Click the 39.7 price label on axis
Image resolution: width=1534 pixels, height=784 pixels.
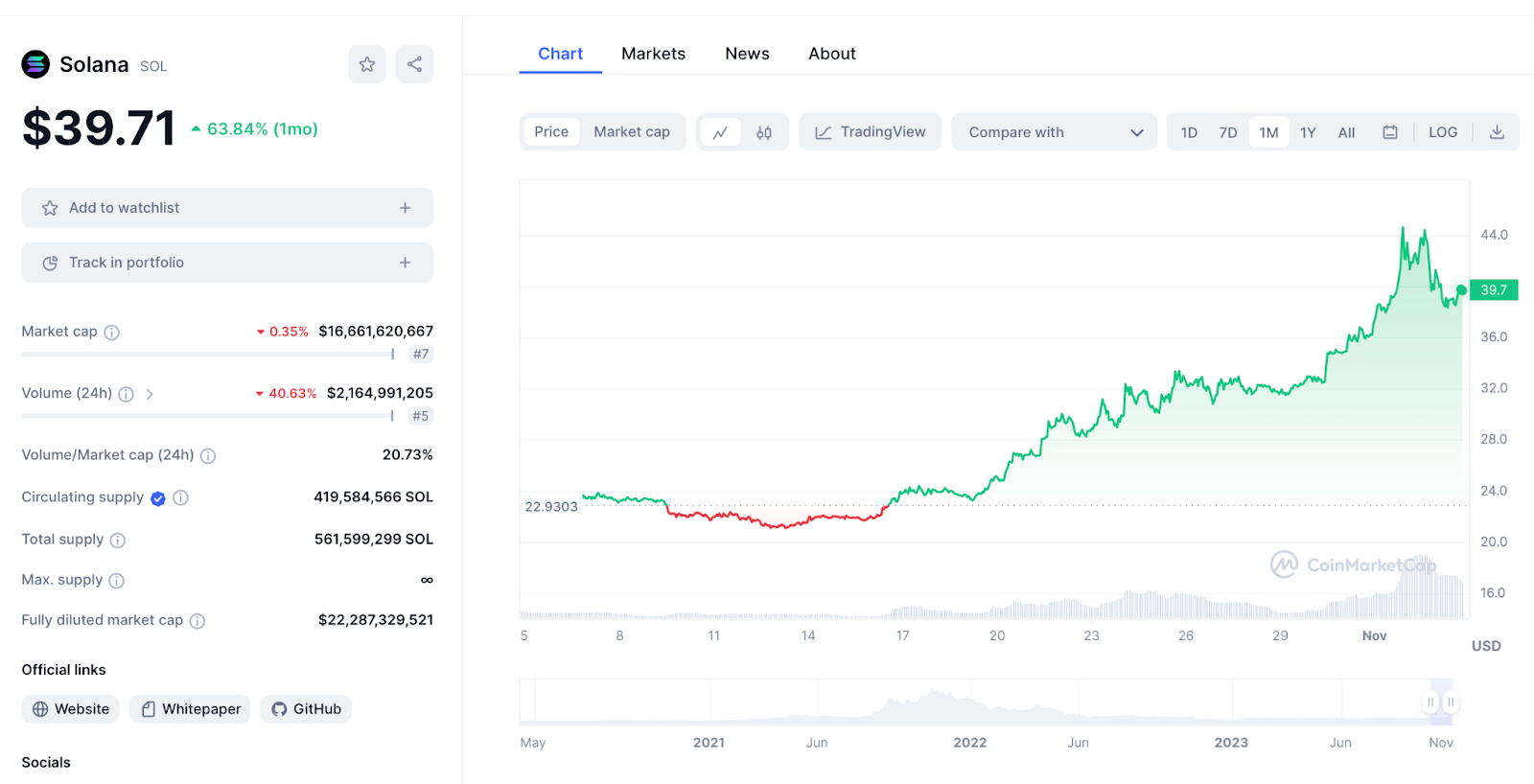pyautogui.click(x=1494, y=289)
